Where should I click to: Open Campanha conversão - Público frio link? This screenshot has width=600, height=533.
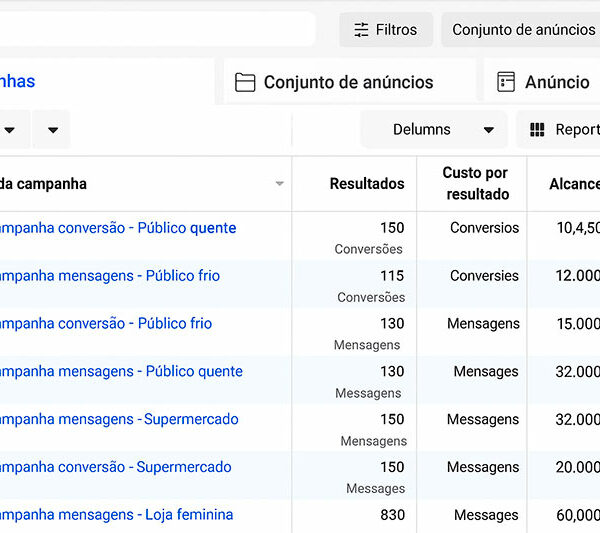[x=106, y=324]
